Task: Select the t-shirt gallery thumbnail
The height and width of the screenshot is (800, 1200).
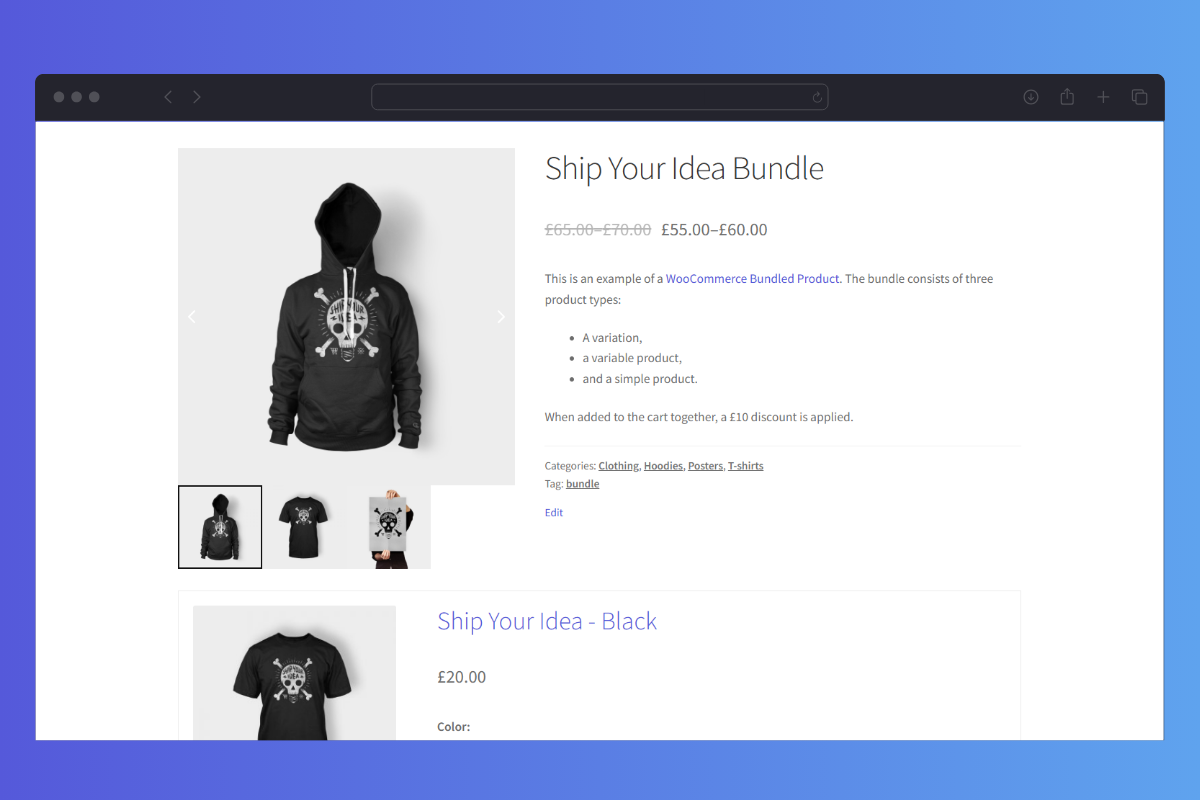Action: pyautogui.click(x=304, y=527)
